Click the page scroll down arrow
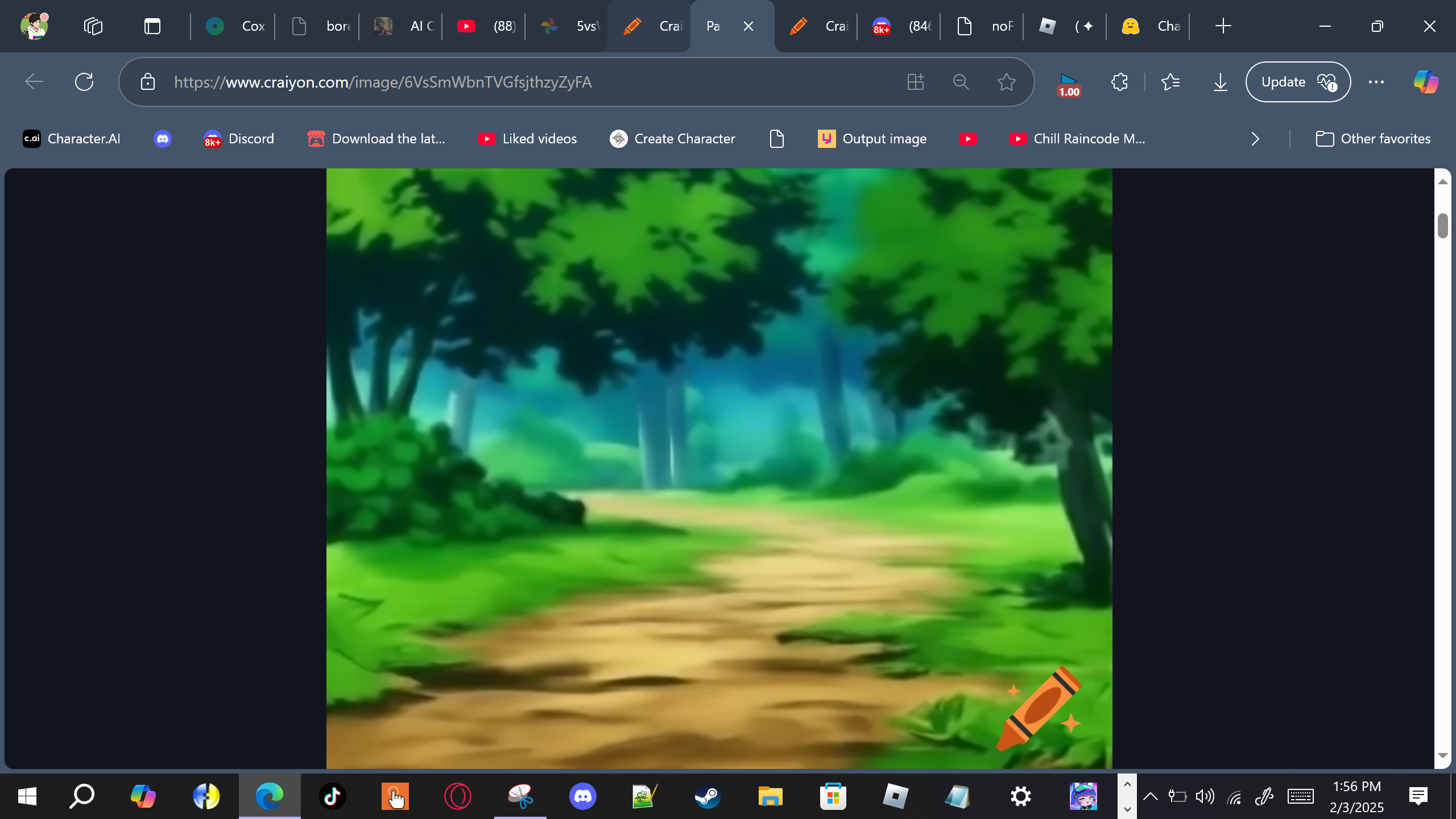Viewport: 1456px width, 819px height. click(x=1442, y=756)
